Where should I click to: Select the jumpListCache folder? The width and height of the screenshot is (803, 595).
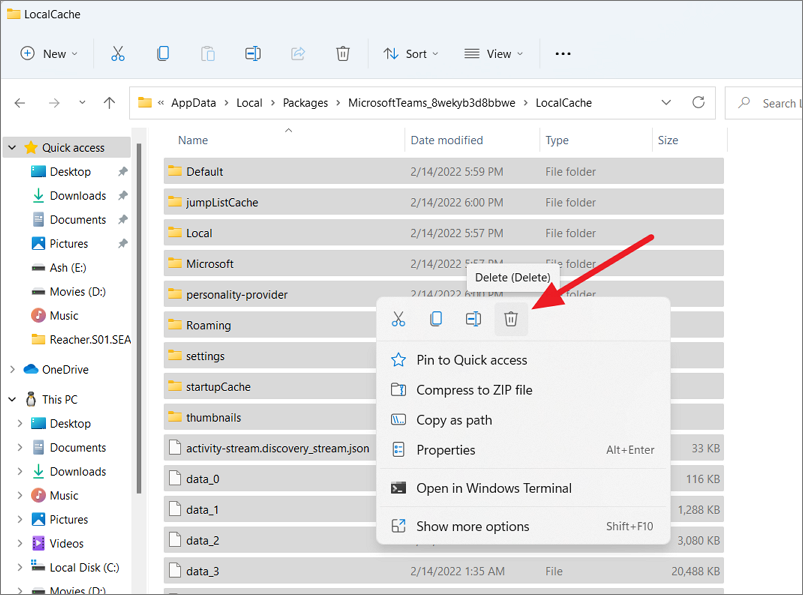click(443, 202)
